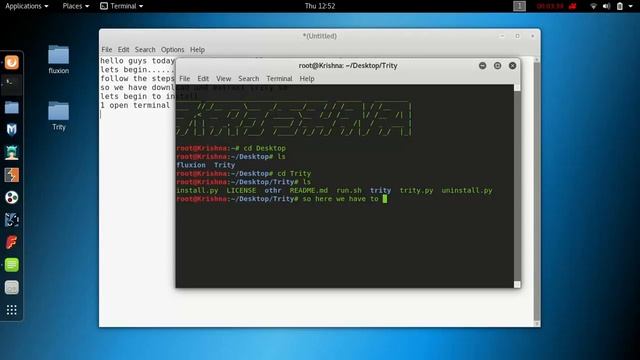
Task: Open Edit menu in Untitled editor window
Action: coord(123,49)
